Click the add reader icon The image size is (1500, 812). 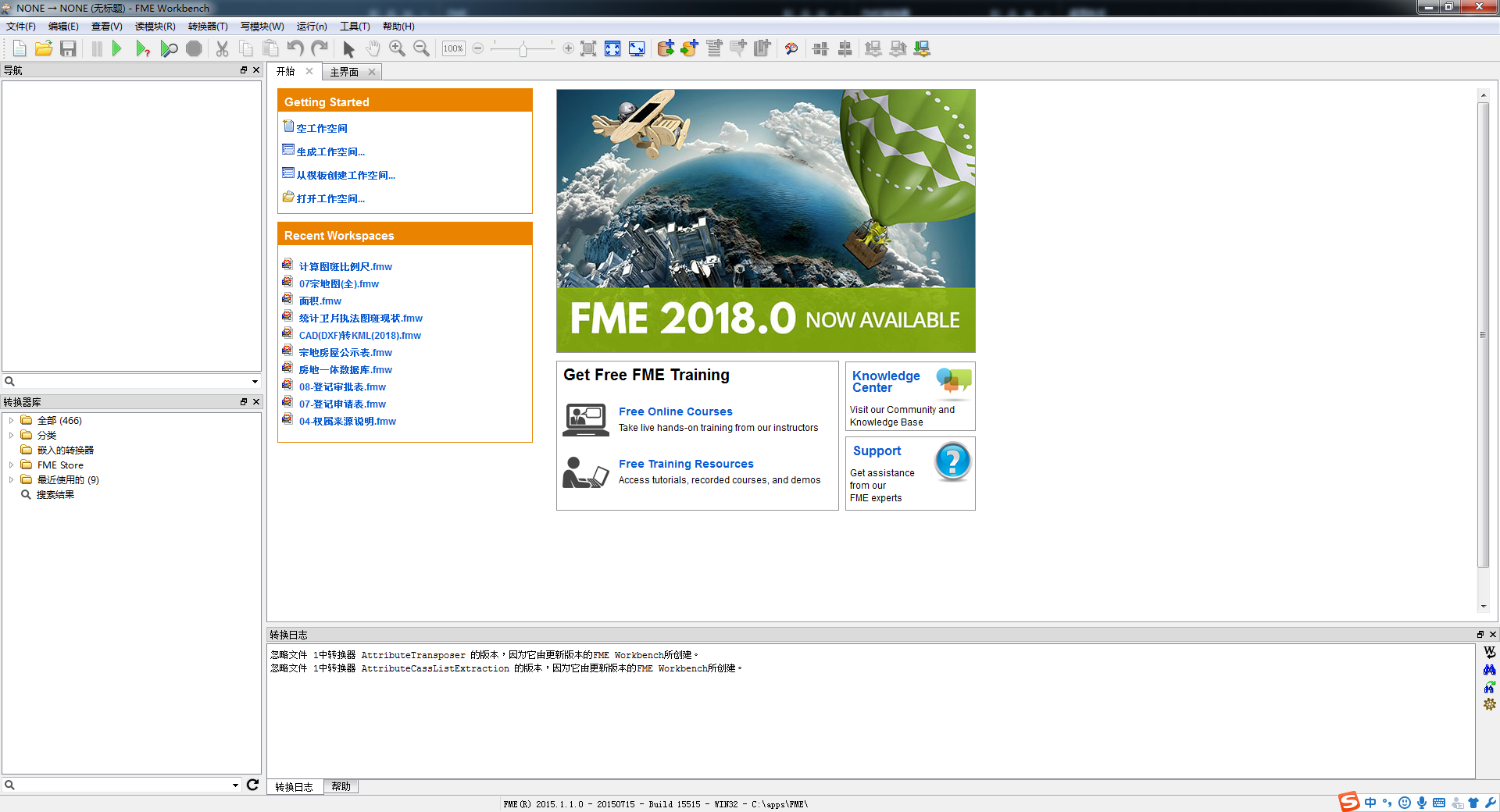click(x=665, y=48)
